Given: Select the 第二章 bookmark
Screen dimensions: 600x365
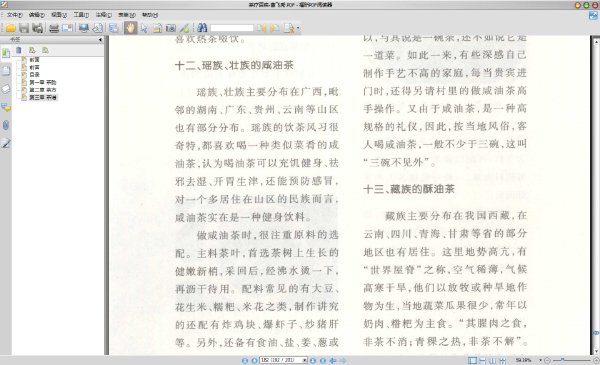Looking at the screenshot, I should click(x=42, y=90).
